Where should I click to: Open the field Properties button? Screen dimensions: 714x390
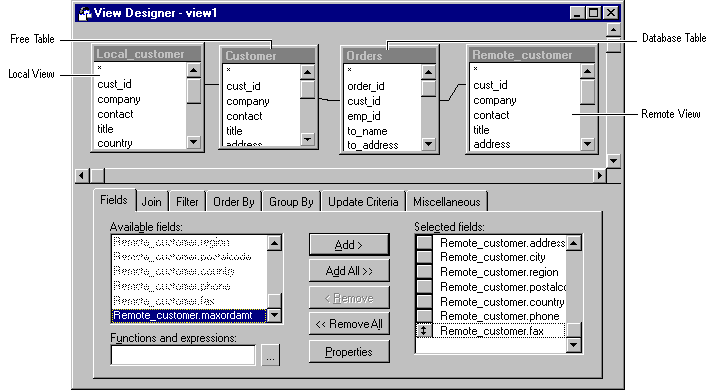pyautogui.click(x=349, y=352)
